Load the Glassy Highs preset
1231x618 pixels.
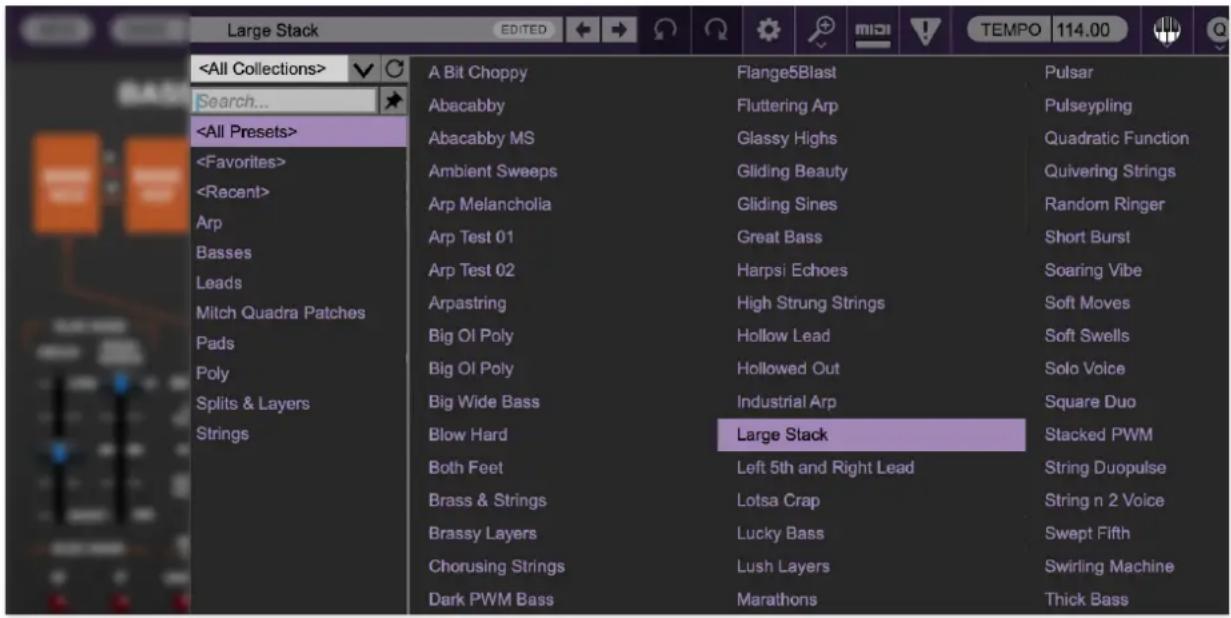786,138
